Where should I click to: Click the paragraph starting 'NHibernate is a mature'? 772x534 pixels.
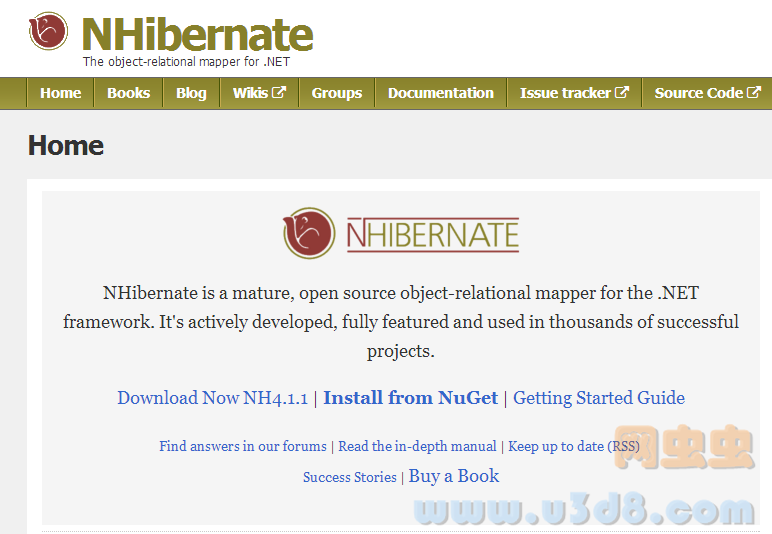click(400, 322)
